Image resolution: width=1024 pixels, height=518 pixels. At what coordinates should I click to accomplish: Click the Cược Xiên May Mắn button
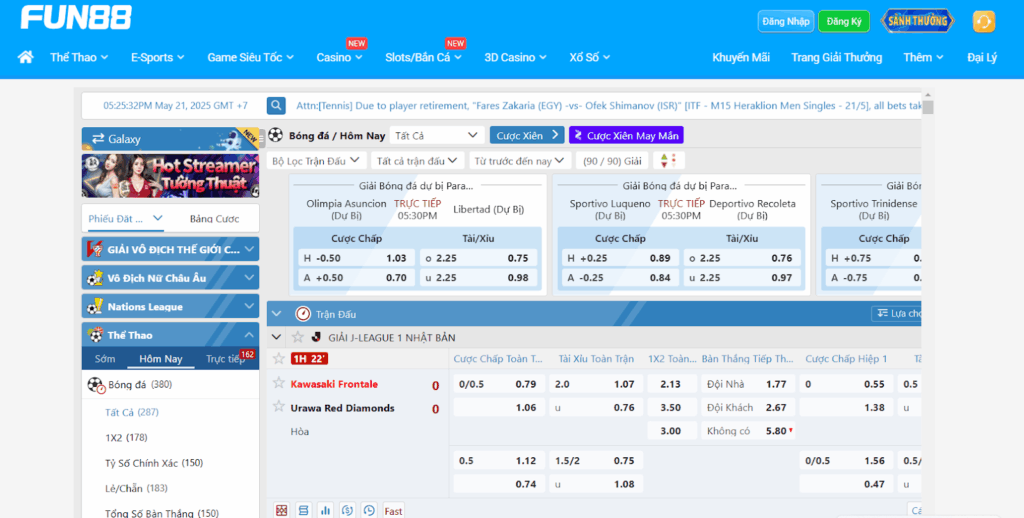tap(626, 135)
